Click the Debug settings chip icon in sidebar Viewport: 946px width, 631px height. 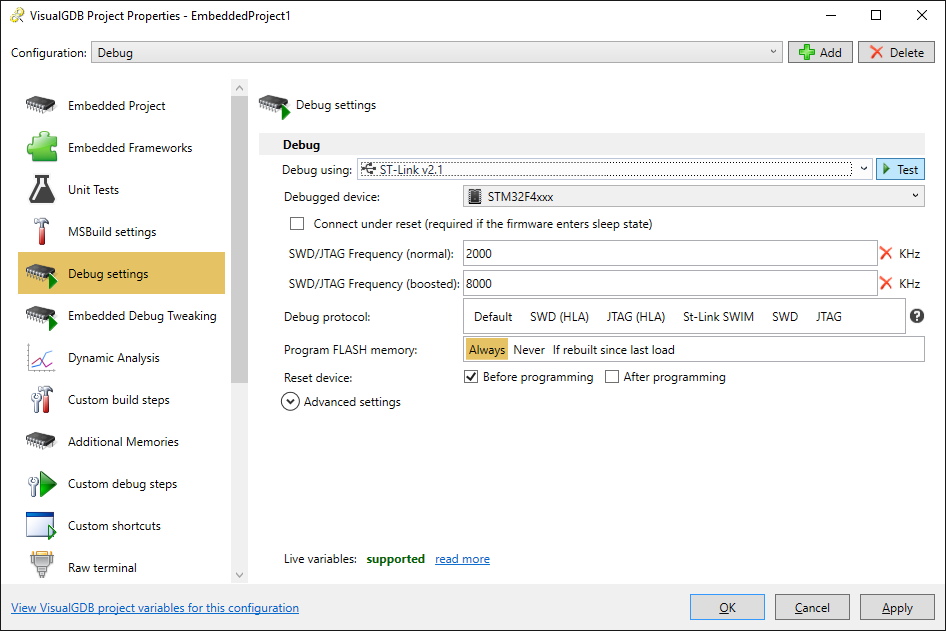coord(41,275)
